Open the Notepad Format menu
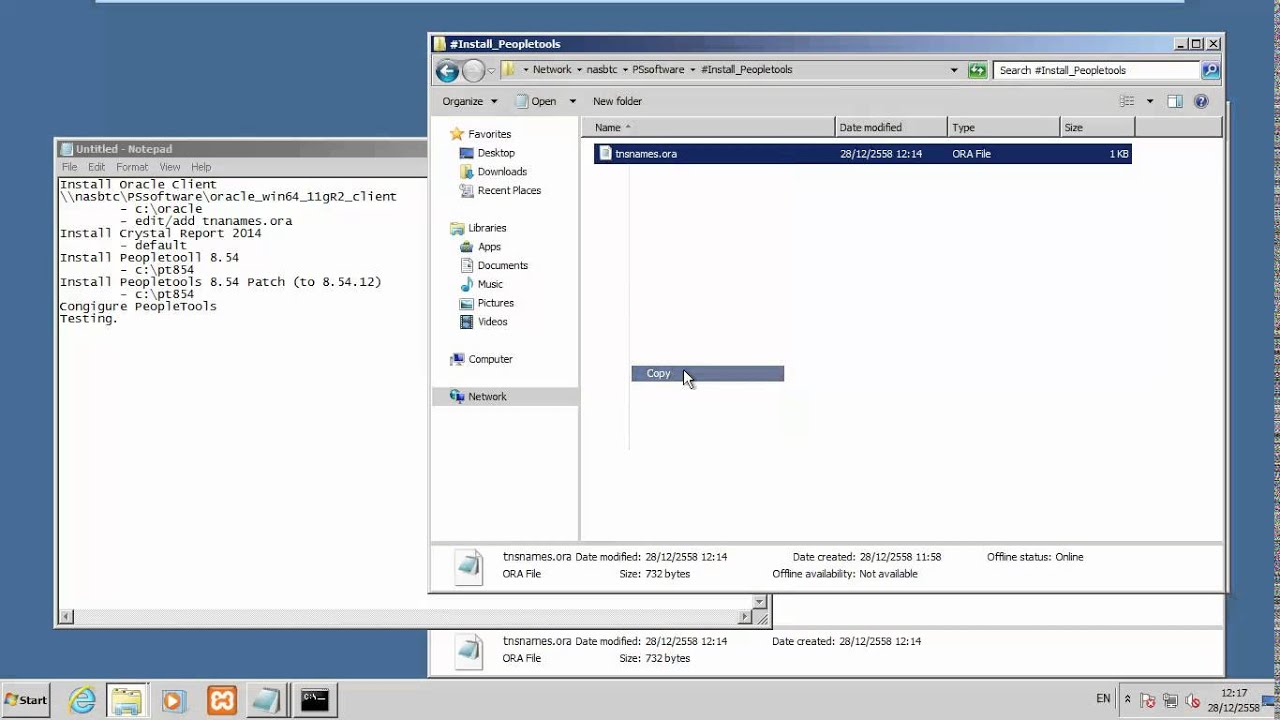The image size is (1280, 720). pyautogui.click(x=132, y=167)
